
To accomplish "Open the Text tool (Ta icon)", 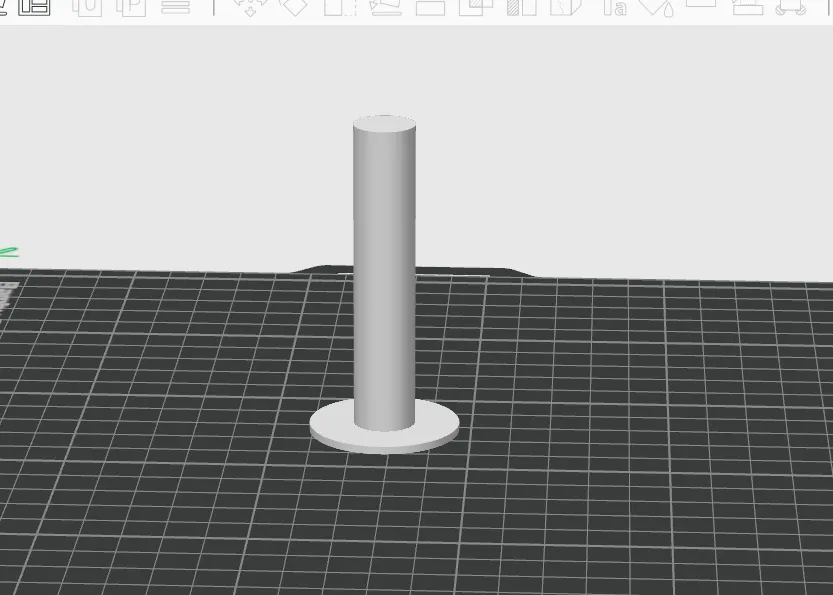I will pos(614,6).
